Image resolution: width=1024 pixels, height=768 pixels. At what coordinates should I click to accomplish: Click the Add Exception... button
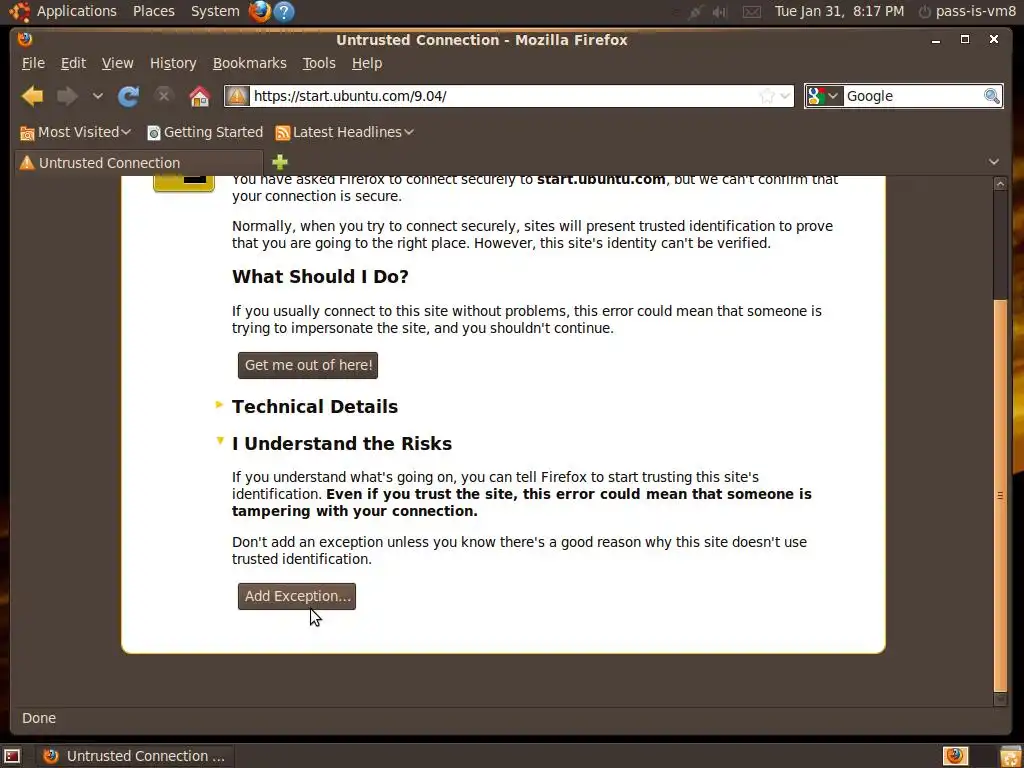(x=296, y=596)
